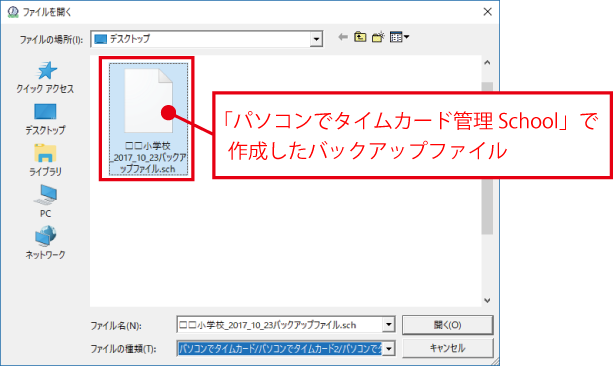
Task: Select PC in sidebar
Action: pyautogui.click(x=45, y=201)
